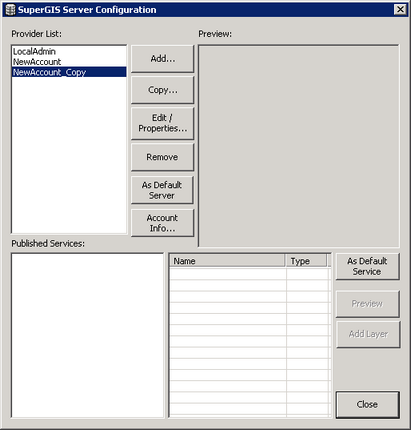Sort the table by the Name column
This screenshot has height=430, width=411.
click(x=227, y=261)
